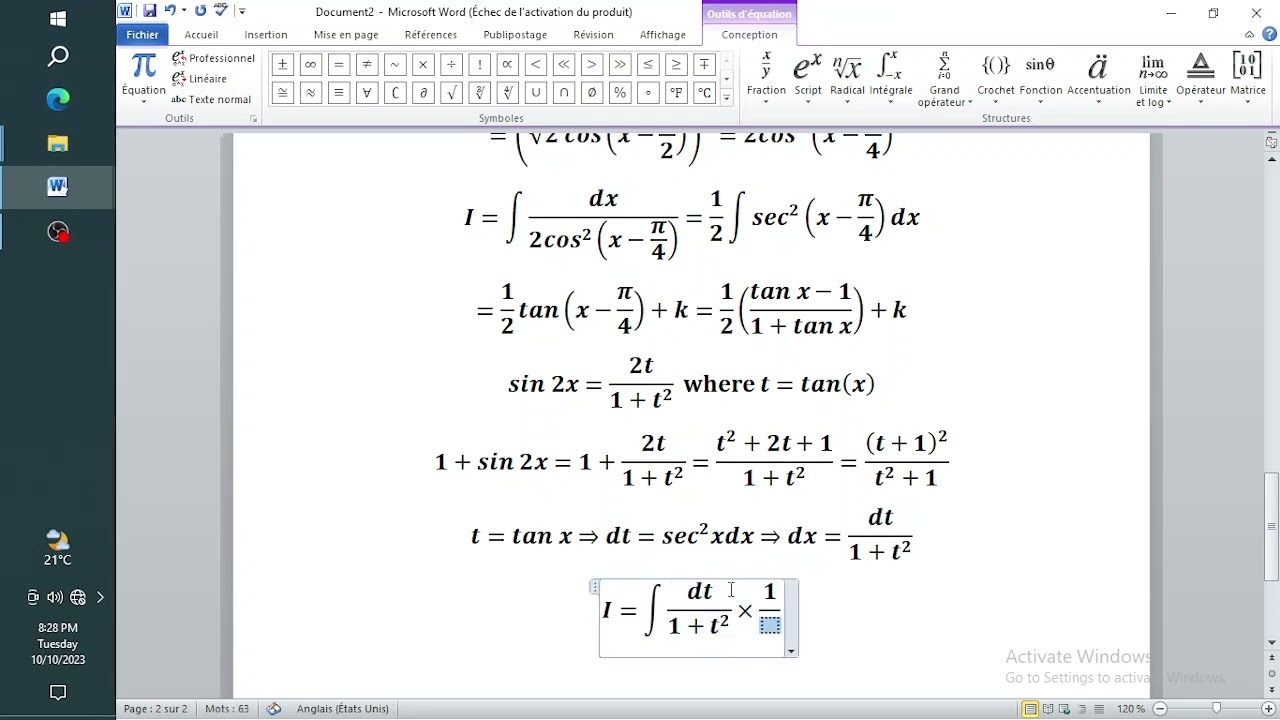This screenshot has width=1280, height=720.
Task: Open the equation options arrow on equation box
Action: [x=792, y=651]
